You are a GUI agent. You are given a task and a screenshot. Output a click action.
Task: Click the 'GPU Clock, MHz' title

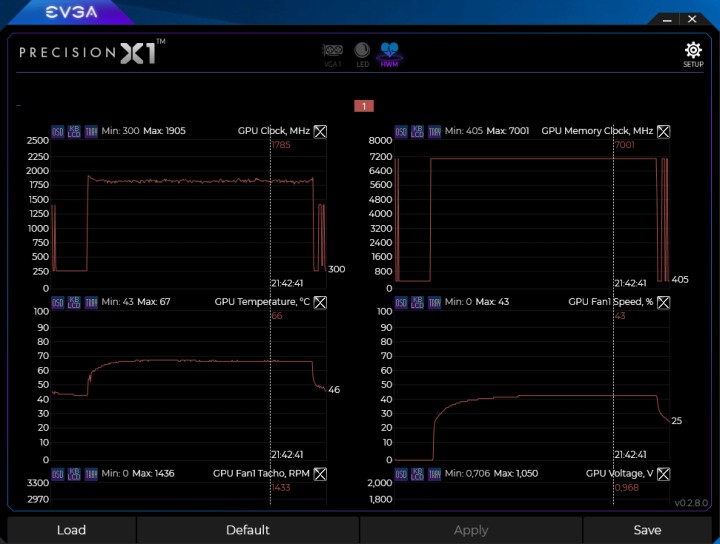click(x=274, y=131)
